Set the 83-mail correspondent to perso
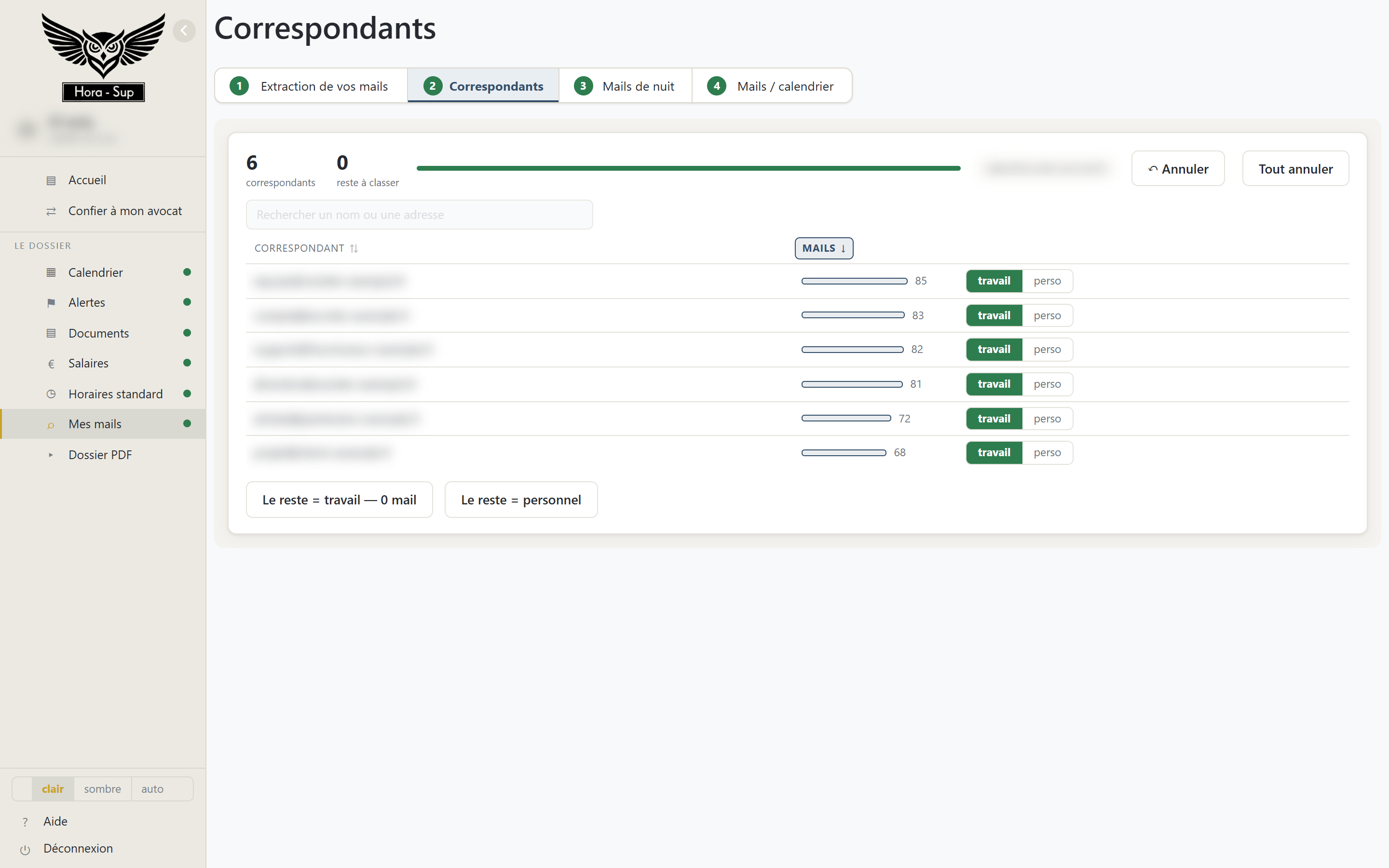1389x868 pixels. [x=1047, y=316]
